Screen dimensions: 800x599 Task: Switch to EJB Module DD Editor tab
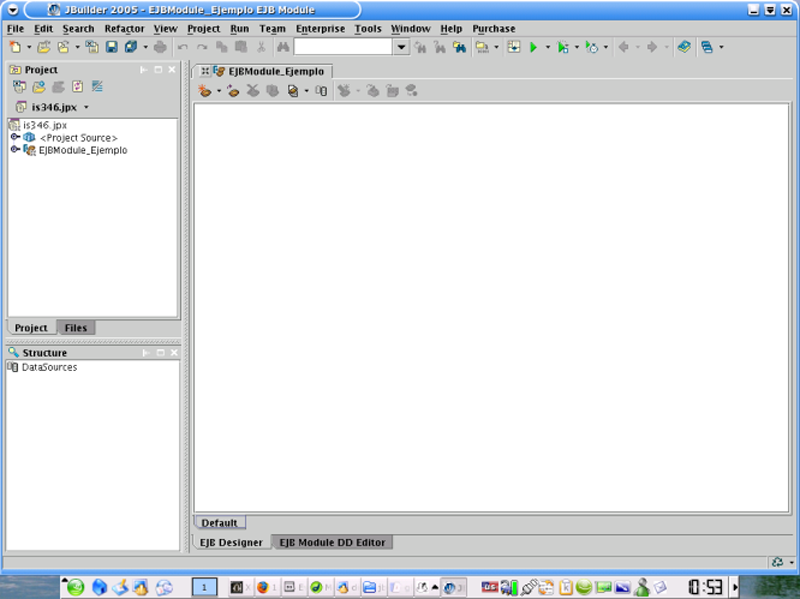[332, 542]
